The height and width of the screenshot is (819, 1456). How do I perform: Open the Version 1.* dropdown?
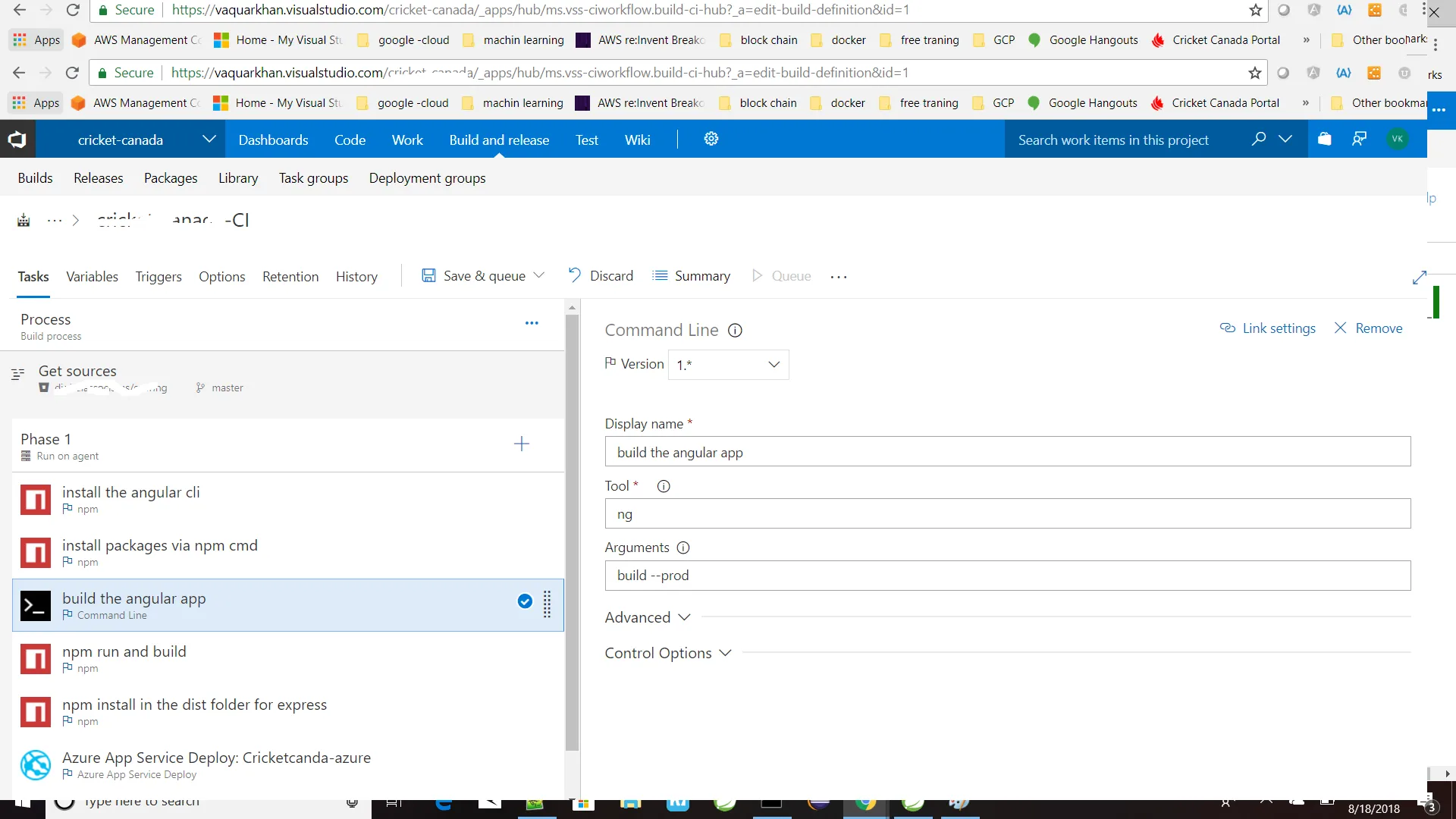(x=728, y=365)
